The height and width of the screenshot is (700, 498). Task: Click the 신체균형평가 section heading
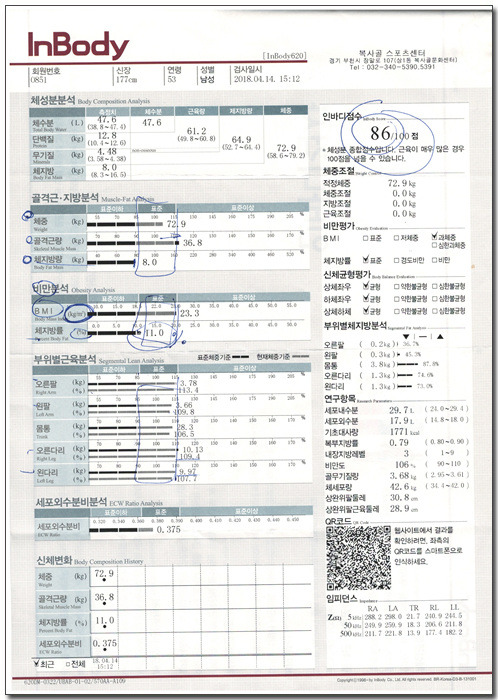click(347, 275)
